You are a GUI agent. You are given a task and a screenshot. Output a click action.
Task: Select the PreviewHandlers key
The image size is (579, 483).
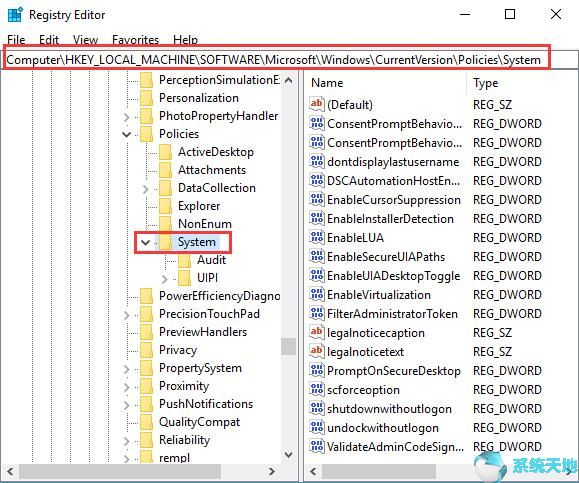(203, 332)
